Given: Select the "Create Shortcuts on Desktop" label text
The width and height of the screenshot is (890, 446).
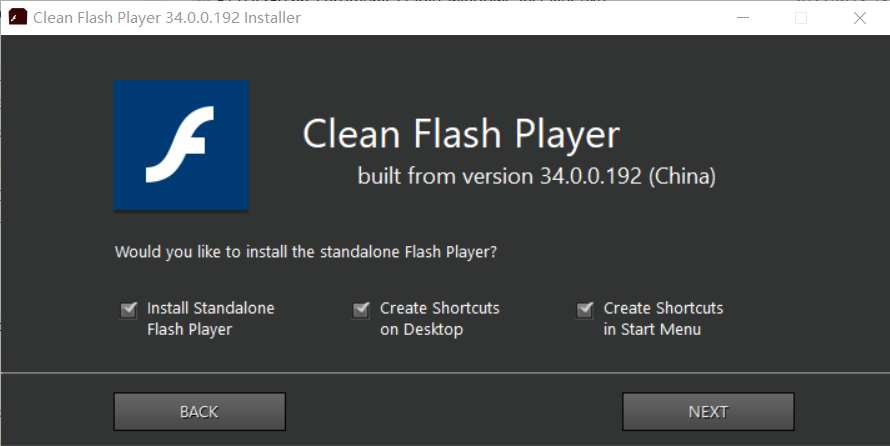Looking at the screenshot, I should (x=439, y=318).
